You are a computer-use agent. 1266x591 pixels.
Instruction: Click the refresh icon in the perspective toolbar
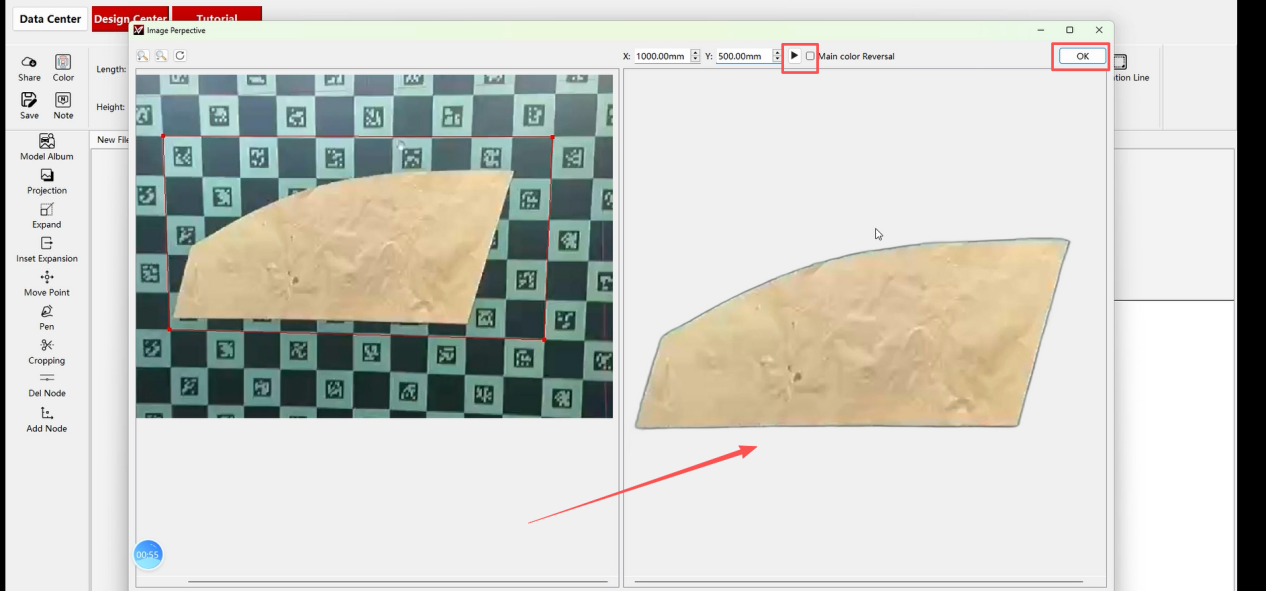tap(180, 56)
